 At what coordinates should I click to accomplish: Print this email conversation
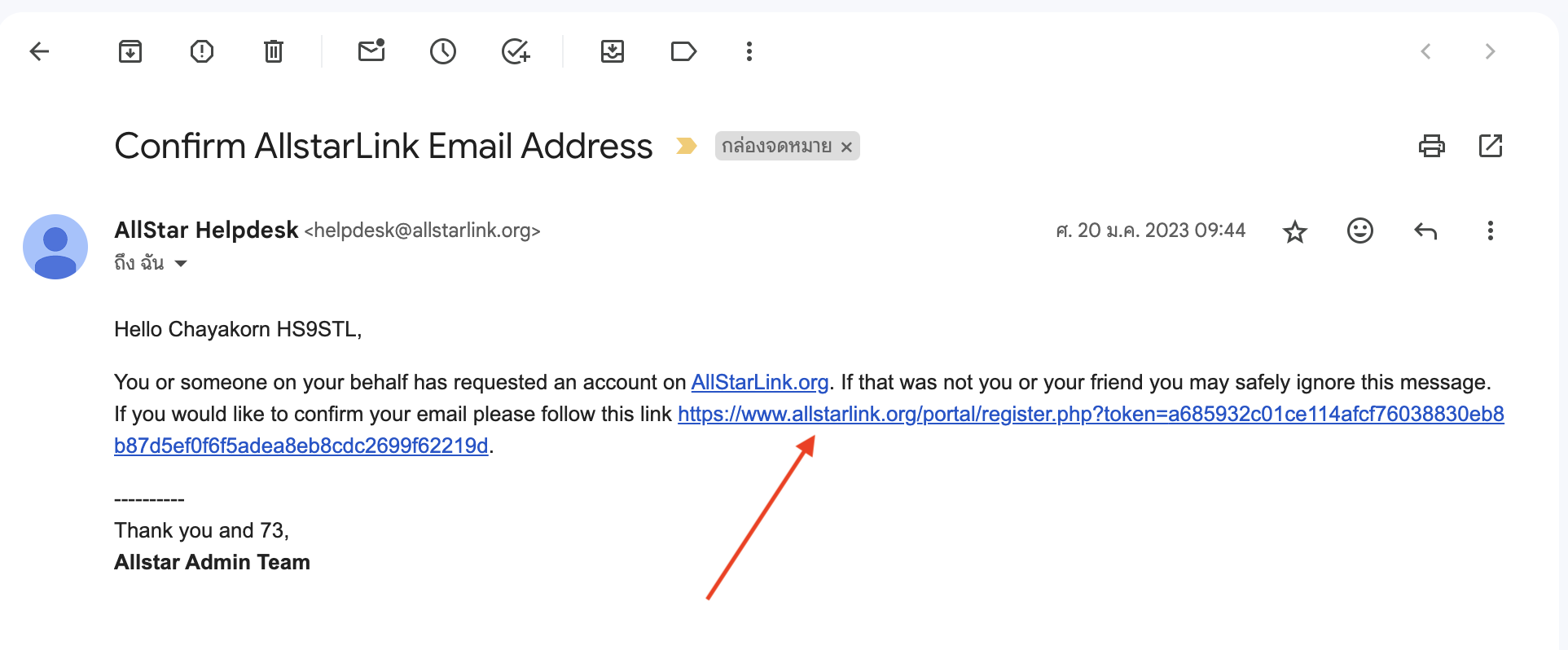(1431, 147)
